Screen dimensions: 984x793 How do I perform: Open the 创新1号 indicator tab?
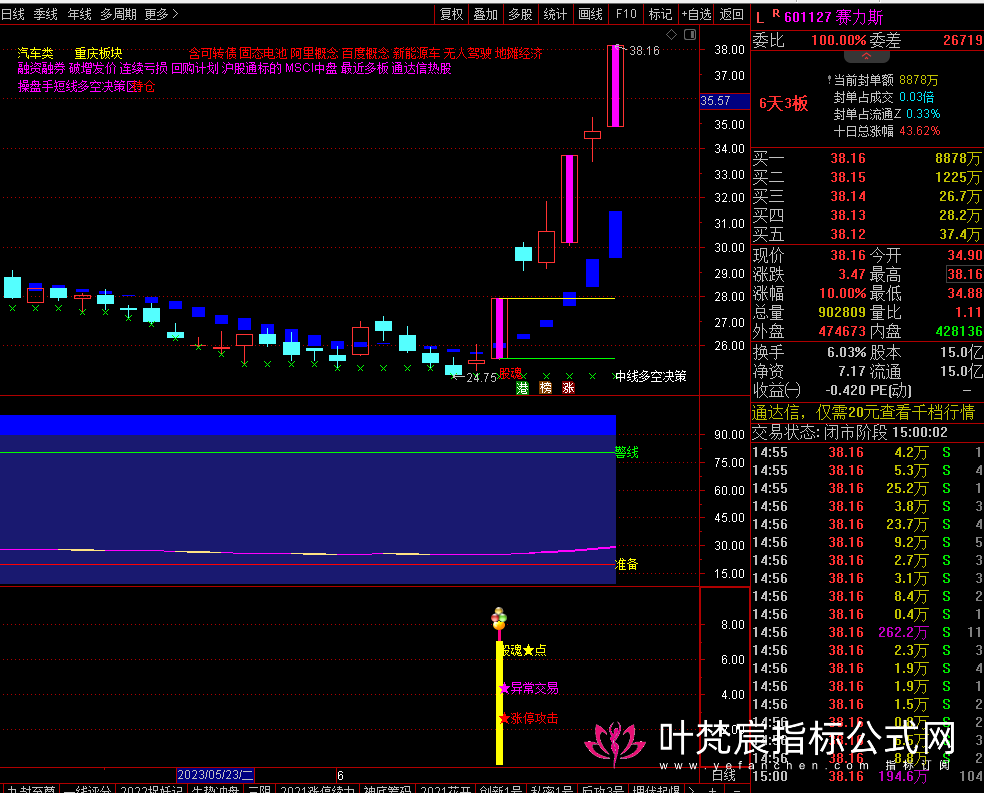(x=500, y=788)
